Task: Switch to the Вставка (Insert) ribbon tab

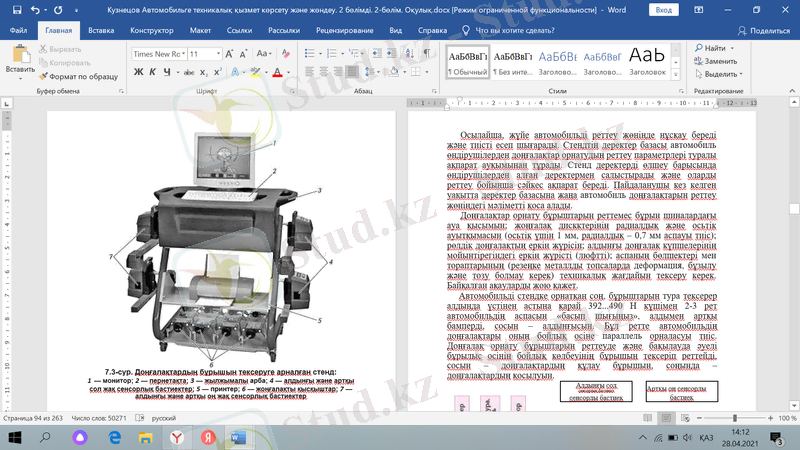Action: [100, 31]
